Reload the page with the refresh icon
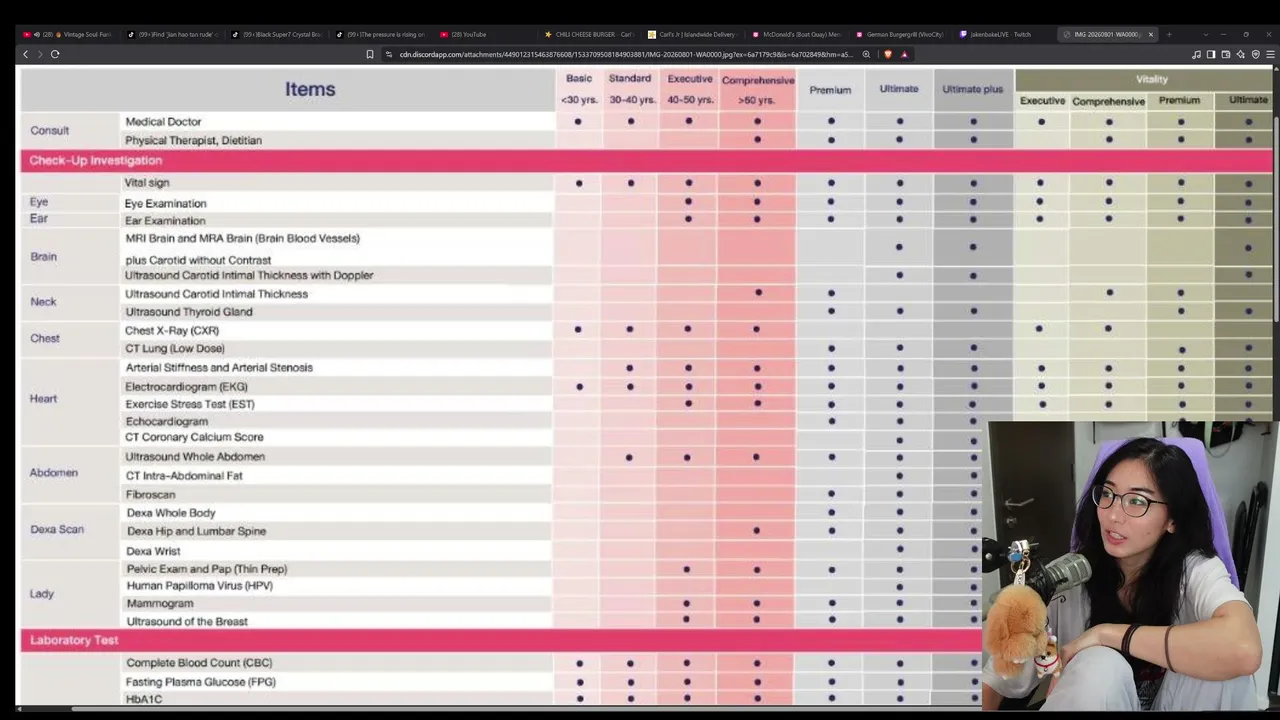 (x=55, y=54)
